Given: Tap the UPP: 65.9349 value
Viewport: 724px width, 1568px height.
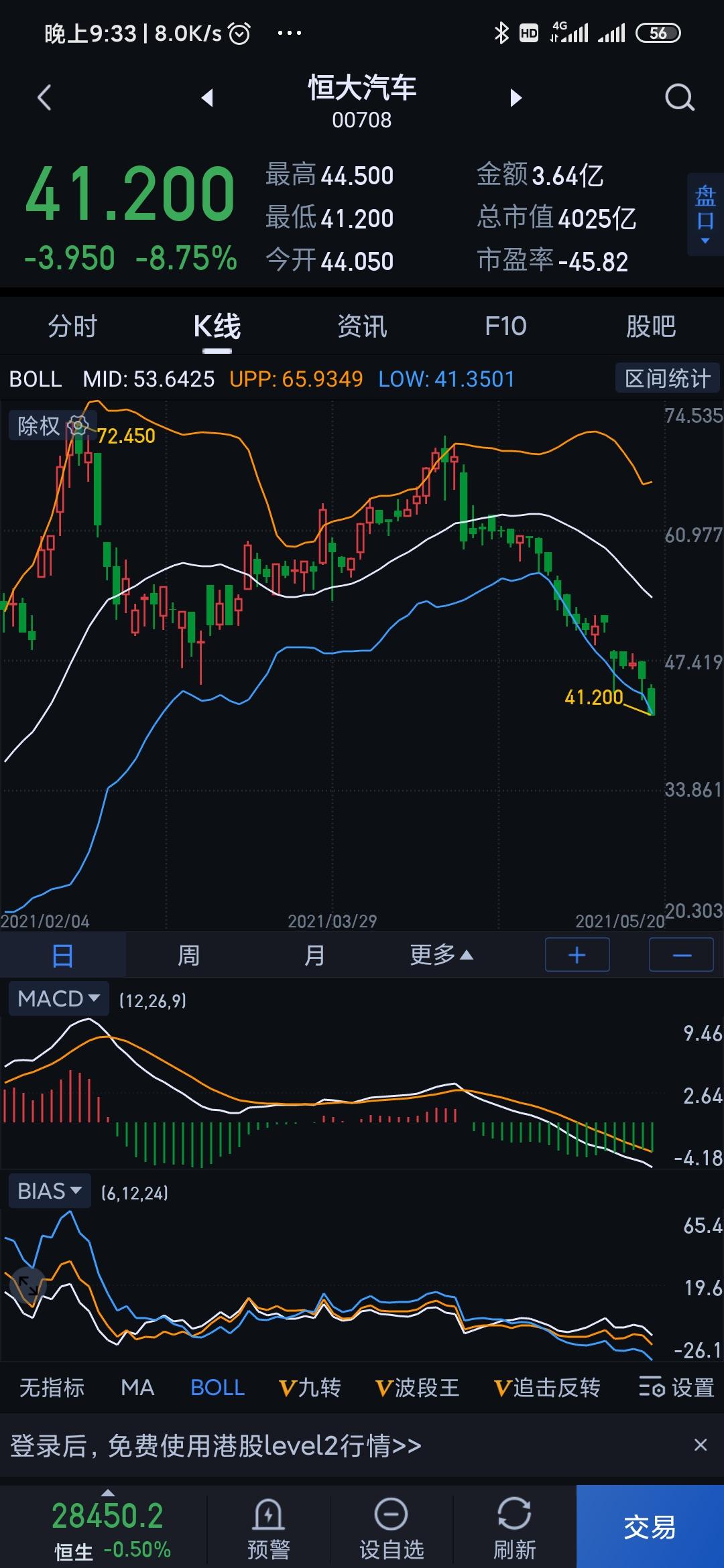Looking at the screenshot, I should click(x=296, y=379).
